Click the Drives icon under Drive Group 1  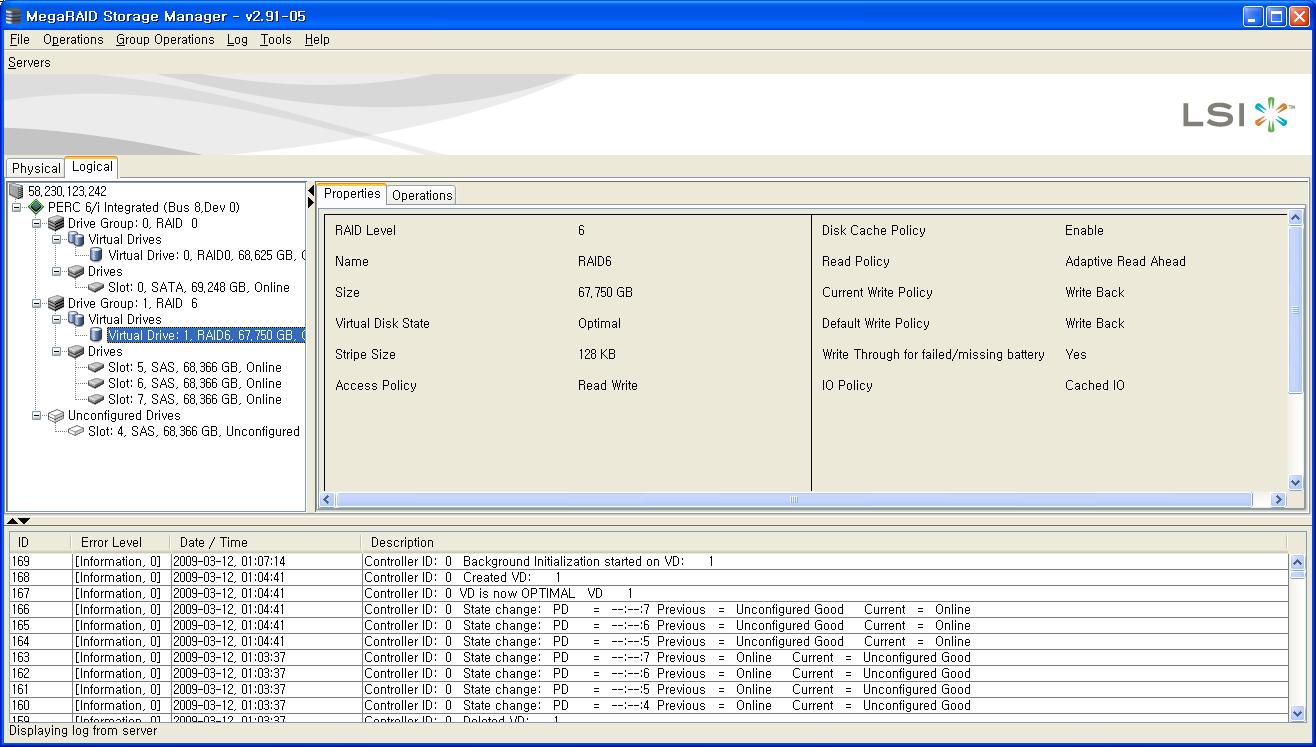[x=76, y=351]
